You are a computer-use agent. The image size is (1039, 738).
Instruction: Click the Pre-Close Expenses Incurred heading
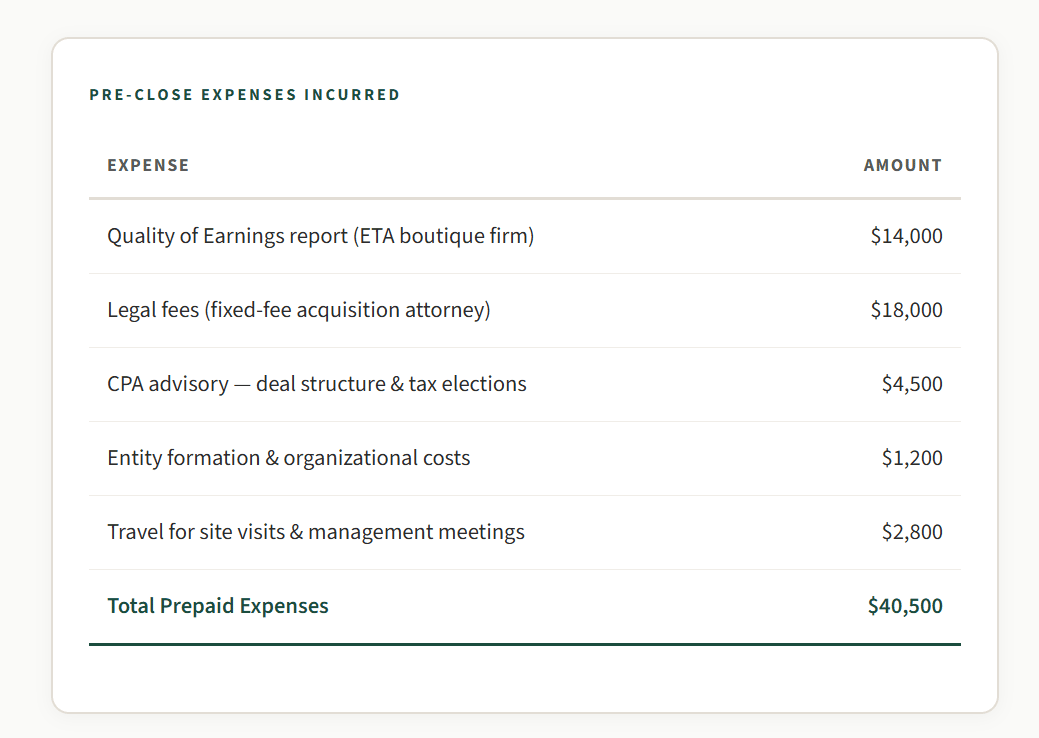tap(245, 95)
